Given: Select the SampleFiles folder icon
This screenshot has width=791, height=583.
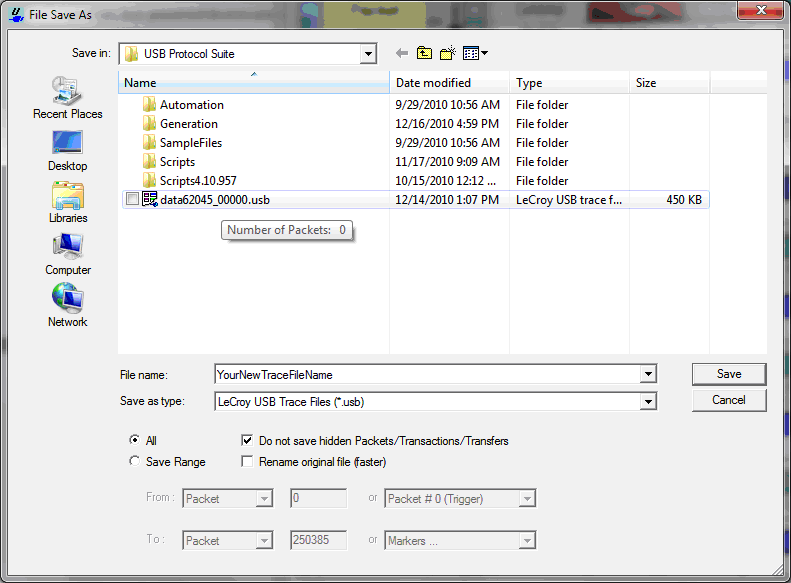Looking at the screenshot, I should (149, 143).
